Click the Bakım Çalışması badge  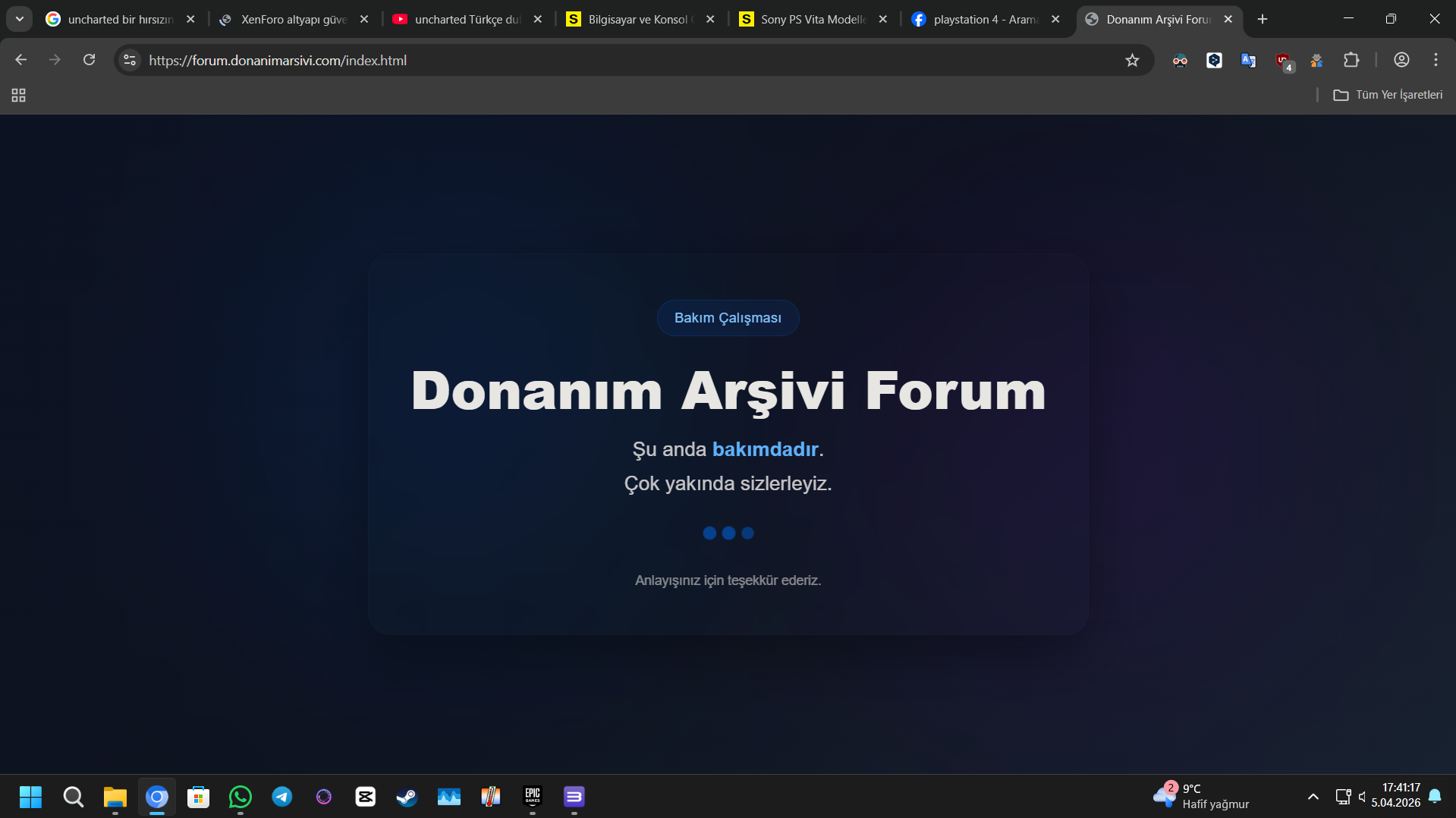coord(728,318)
